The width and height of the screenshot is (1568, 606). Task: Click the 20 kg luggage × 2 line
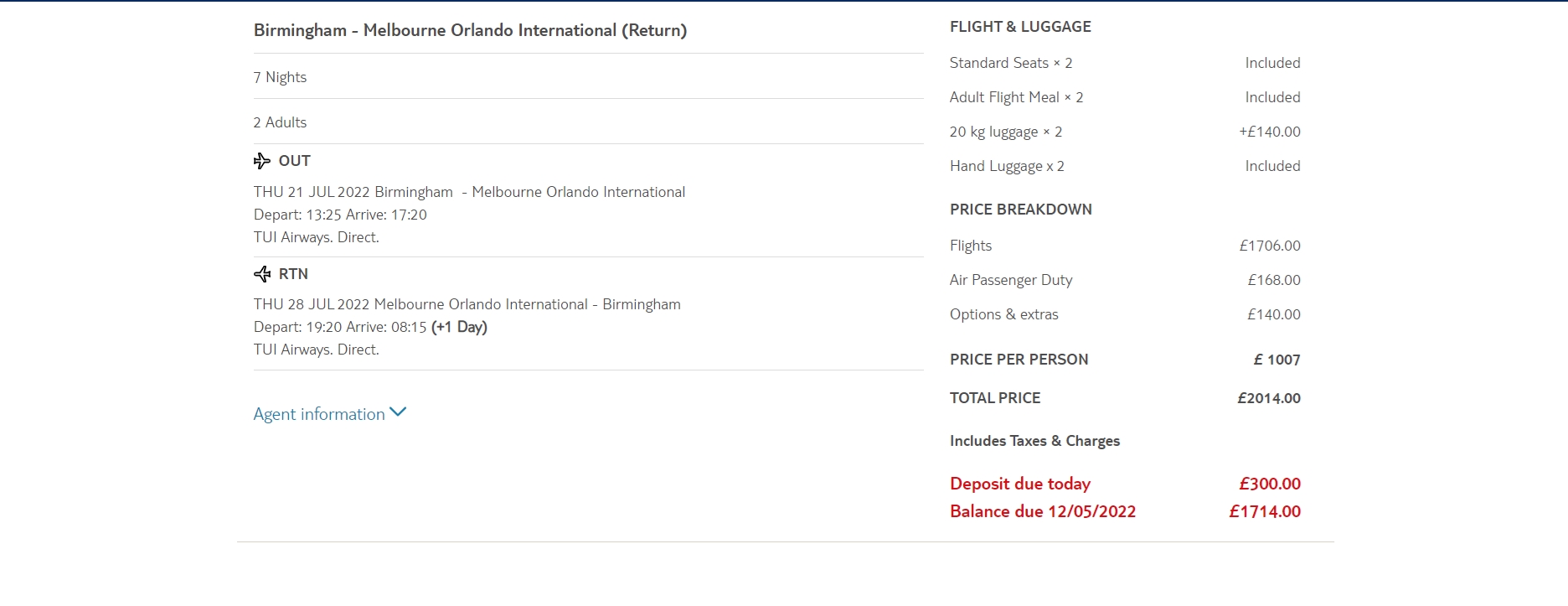click(x=1005, y=132)
